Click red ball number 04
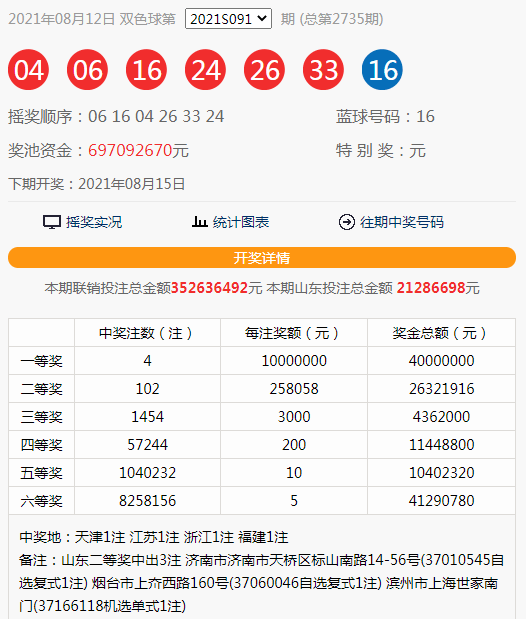The width and height of the screenshot is (526, 619). 28,70
